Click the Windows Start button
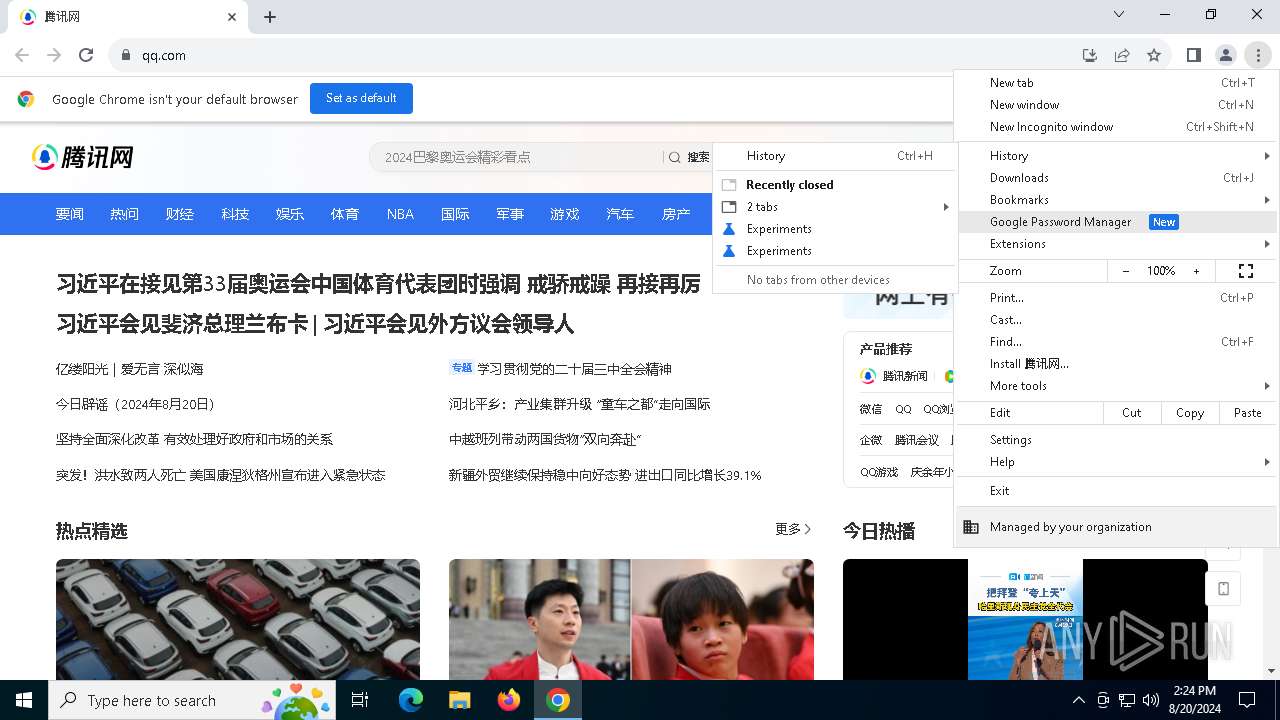The width and height of the screenshot is (1280, 720). pos(24,700)
